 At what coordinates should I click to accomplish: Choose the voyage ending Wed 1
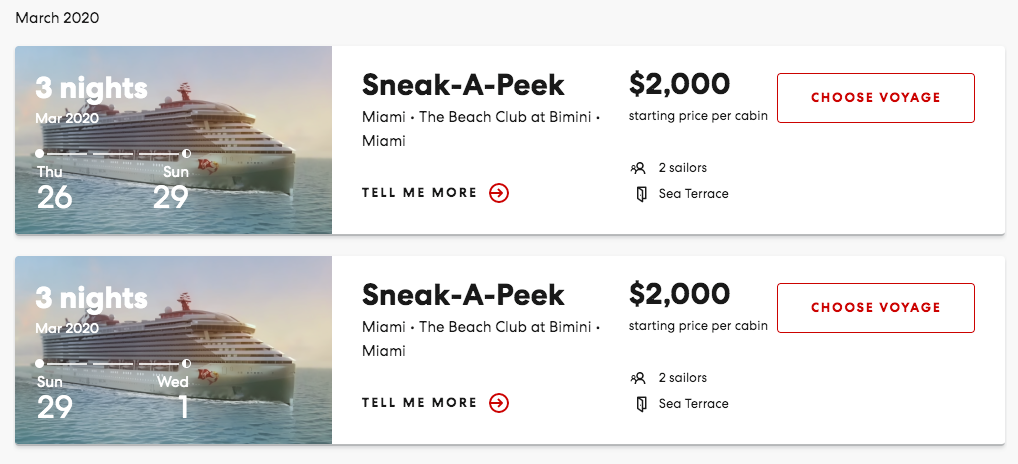[x=875, y=308]
